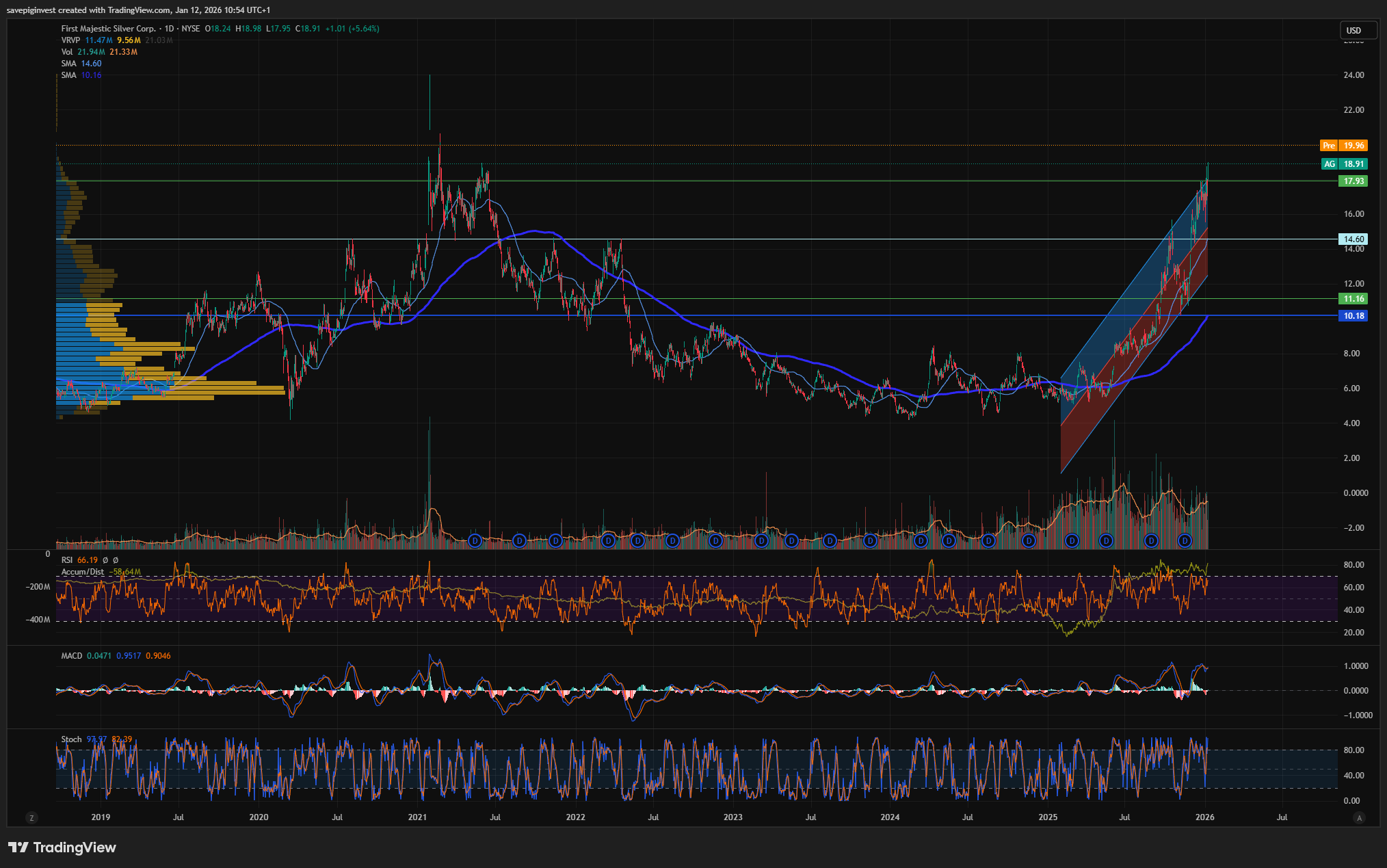Open the Stoch indicator legend options

tap(71, 739)
